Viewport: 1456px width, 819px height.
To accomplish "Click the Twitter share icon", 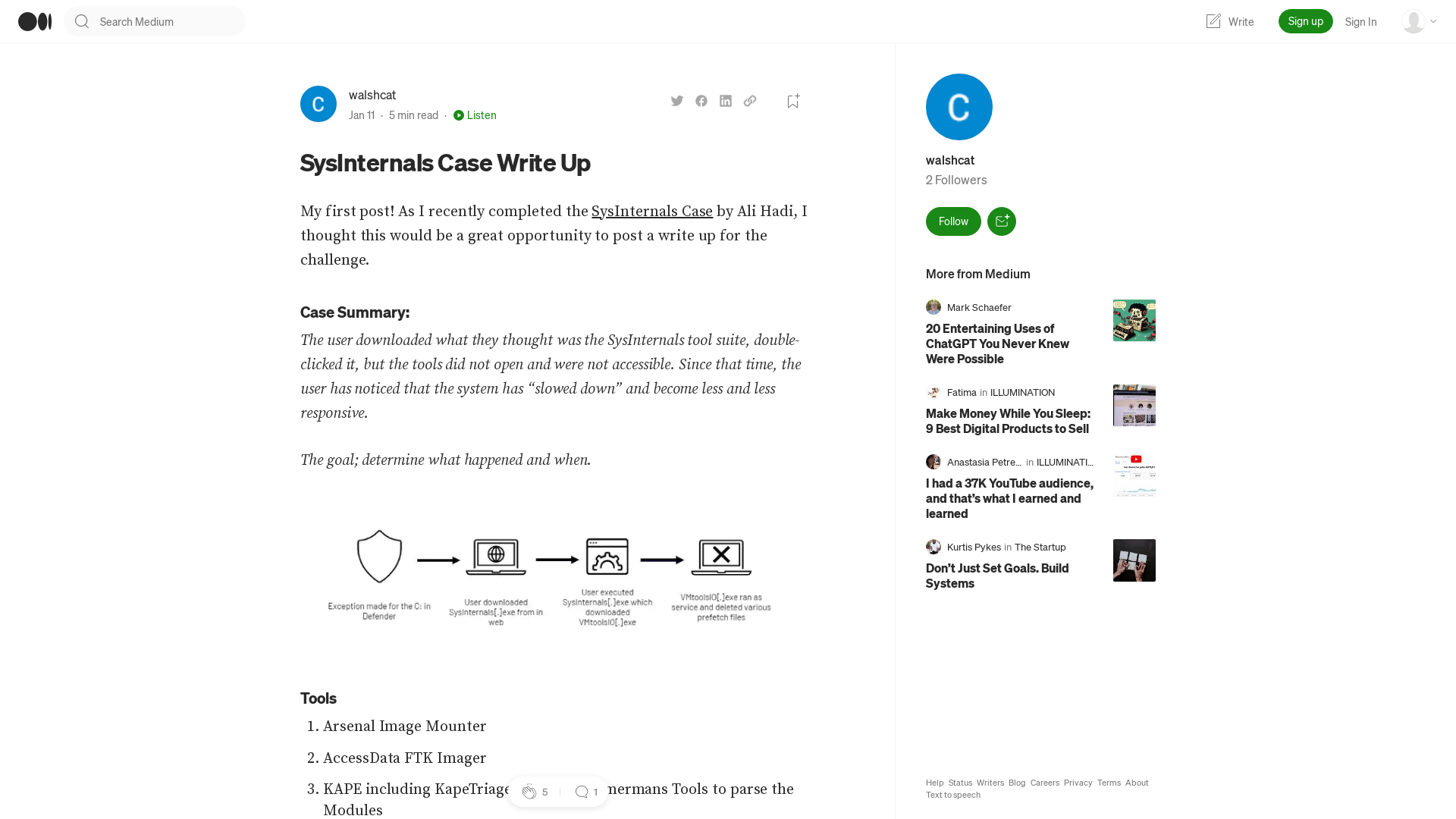I will [x=677, y=100].
